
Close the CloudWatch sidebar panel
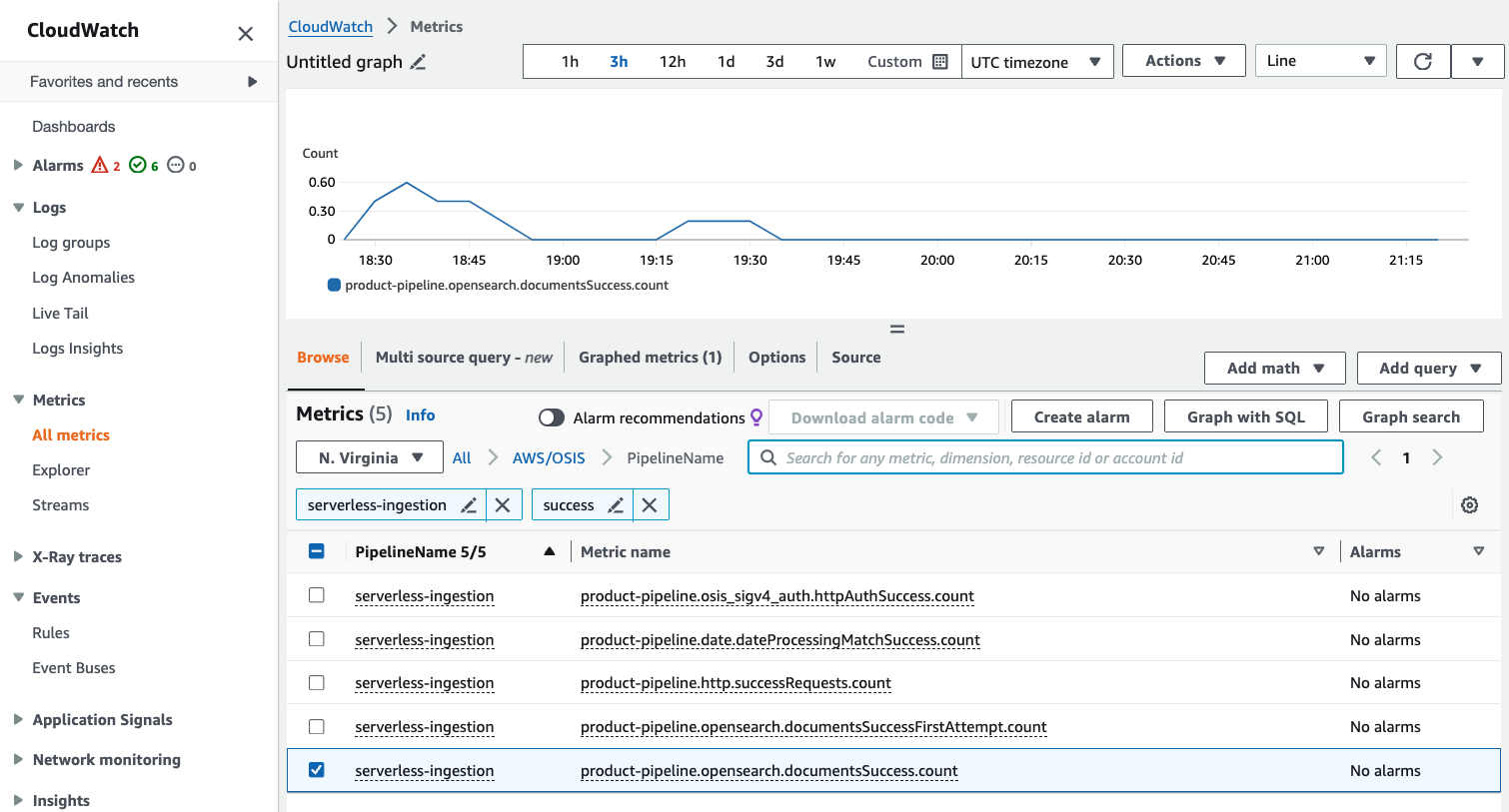246,34
